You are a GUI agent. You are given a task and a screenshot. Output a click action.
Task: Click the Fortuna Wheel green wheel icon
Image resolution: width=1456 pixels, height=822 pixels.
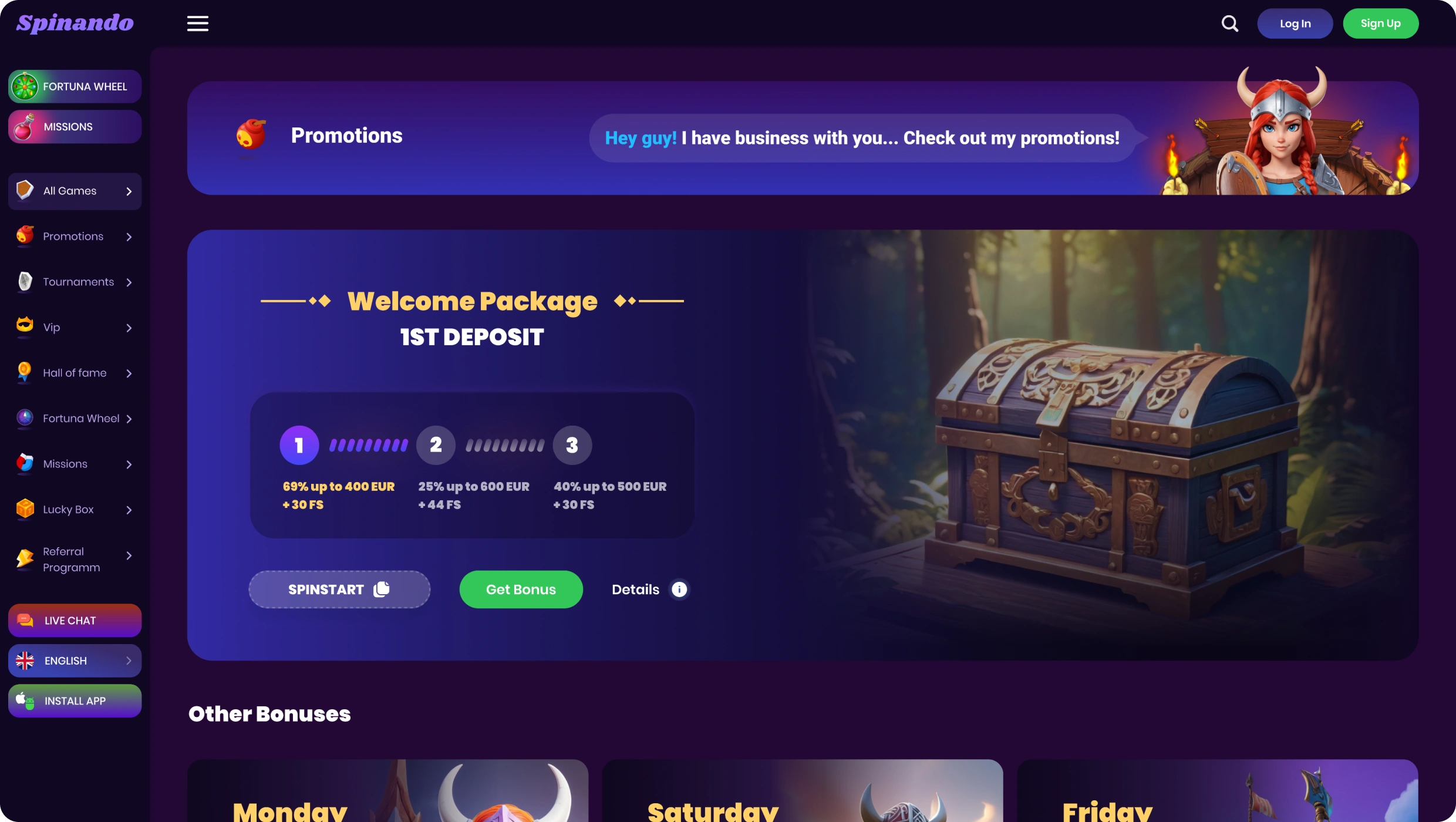tap(25, 86)
